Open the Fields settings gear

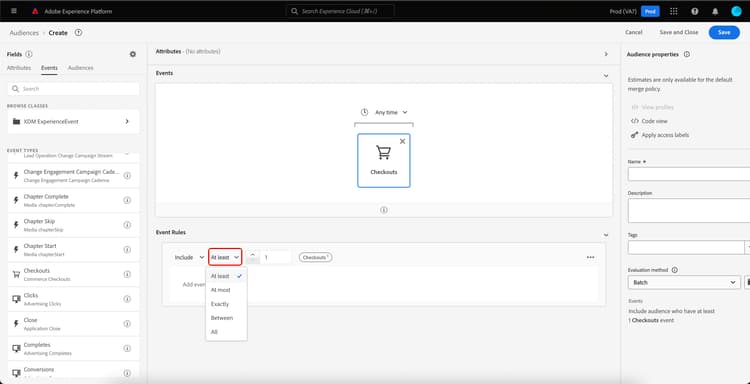pyautogui.click(x=133, y=55)
